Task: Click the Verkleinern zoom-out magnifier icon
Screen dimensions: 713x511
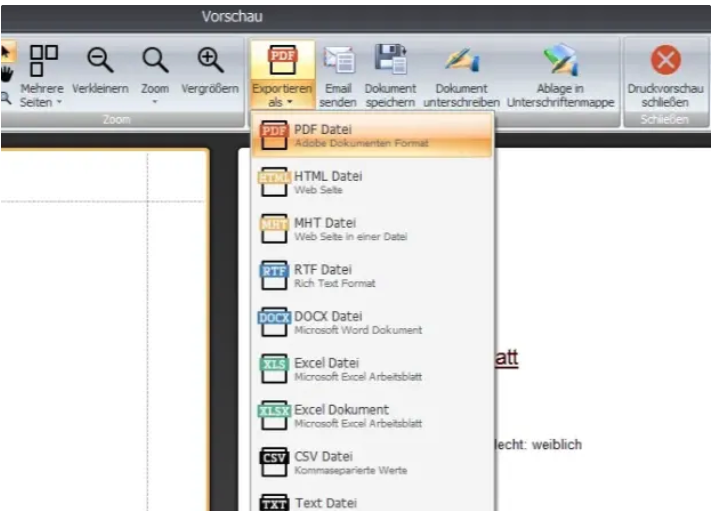Action: tap(100, 61)
